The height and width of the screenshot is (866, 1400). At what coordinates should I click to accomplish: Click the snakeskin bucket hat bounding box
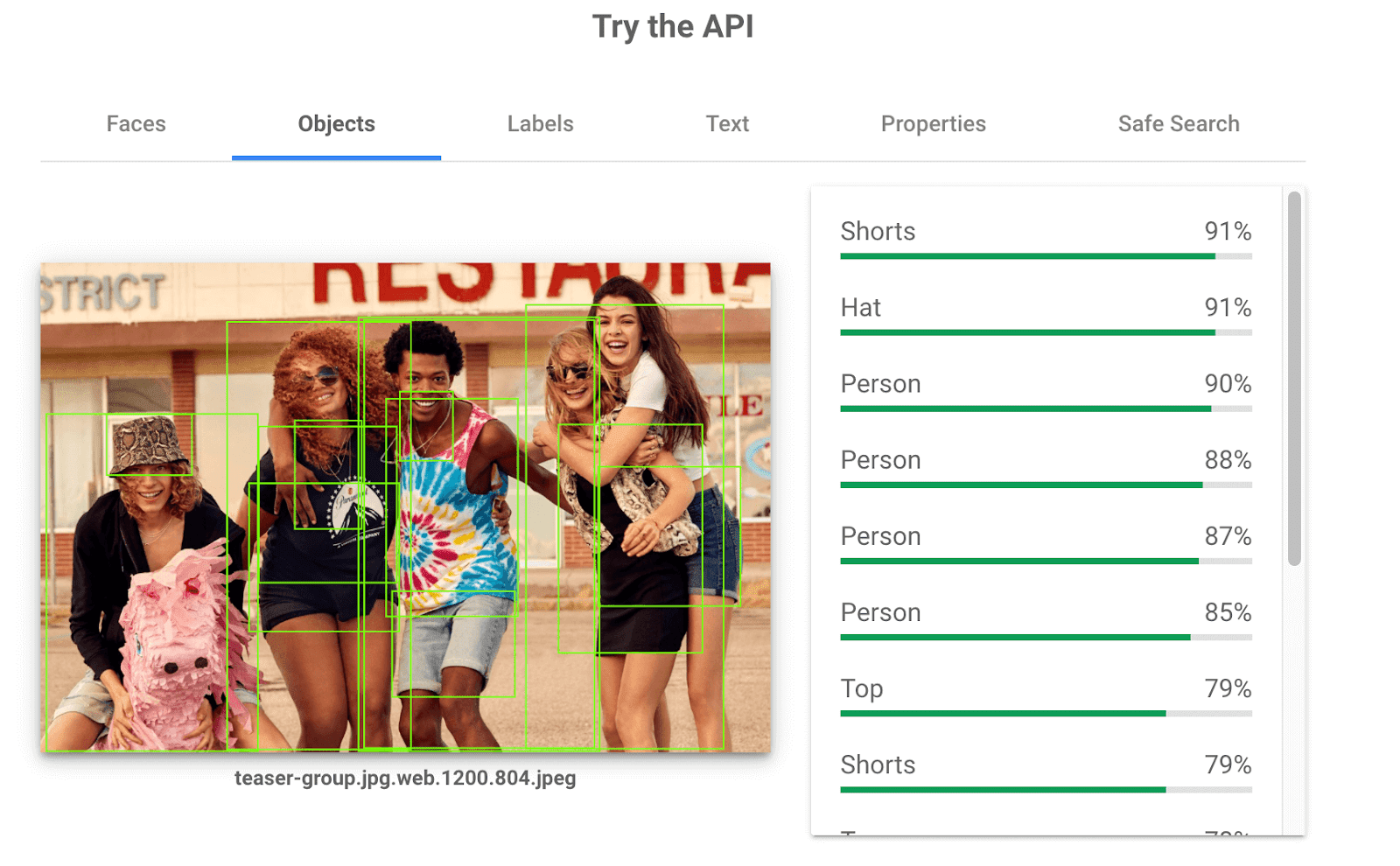tap(150, 444)
